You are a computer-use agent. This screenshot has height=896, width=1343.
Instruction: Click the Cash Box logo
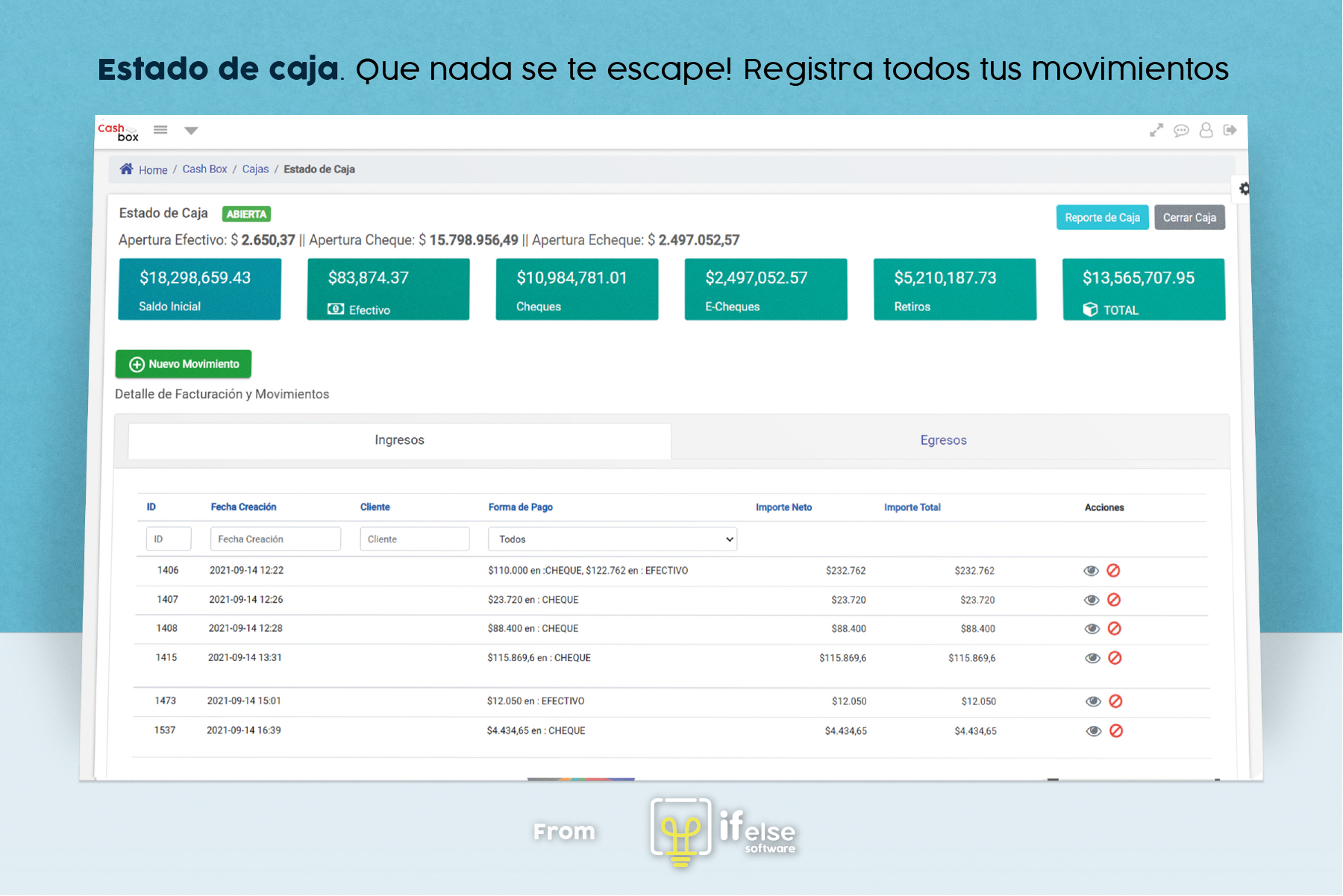pos(119,132)
